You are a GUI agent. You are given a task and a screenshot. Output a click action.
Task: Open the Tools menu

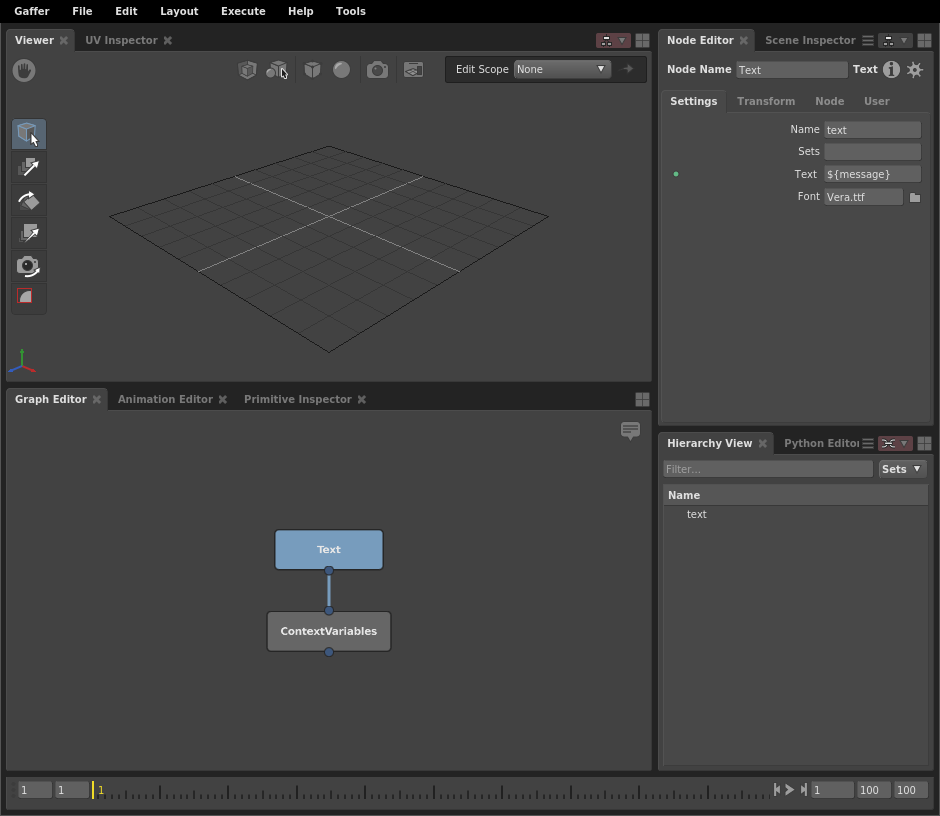(x=350, y=11)
